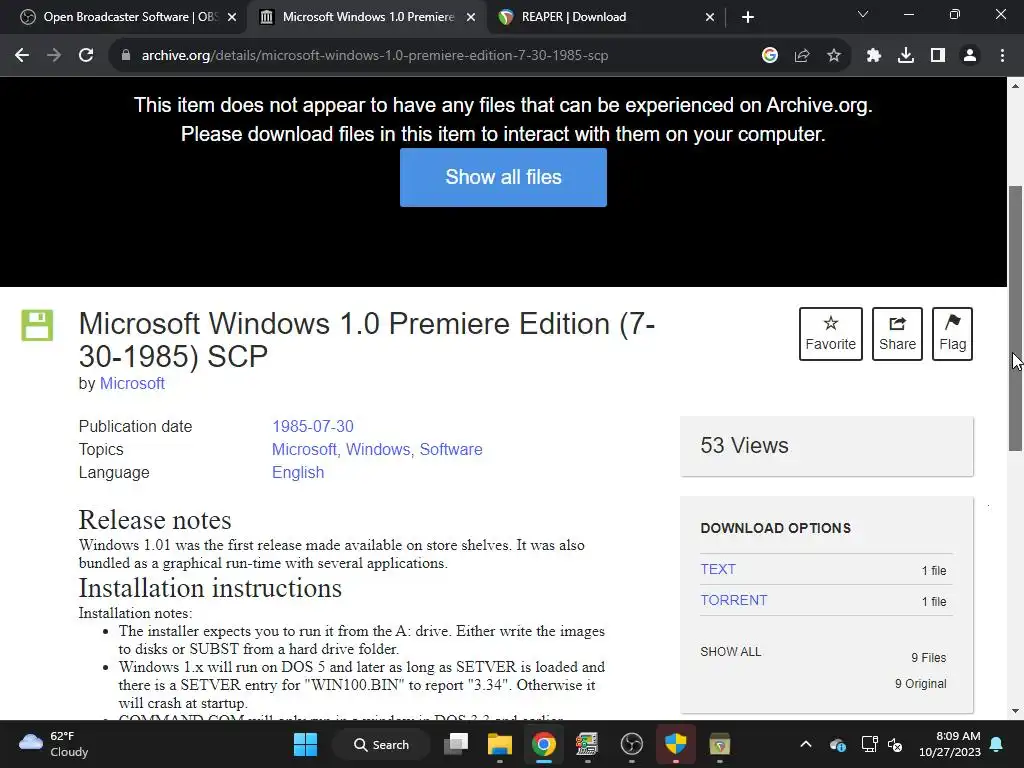The width and height of the screenshot is (1024, 768).
Task: Open Task View in the taskbar
Action: coord(456,744)
